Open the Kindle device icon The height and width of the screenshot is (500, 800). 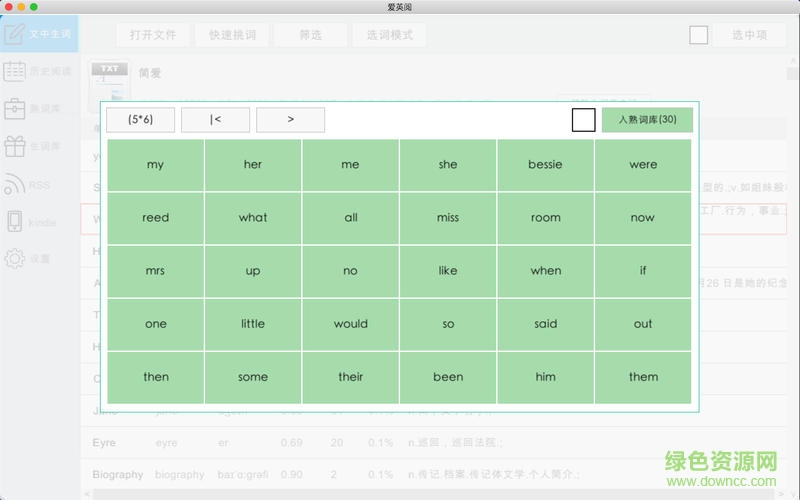(x=14, y=221)
